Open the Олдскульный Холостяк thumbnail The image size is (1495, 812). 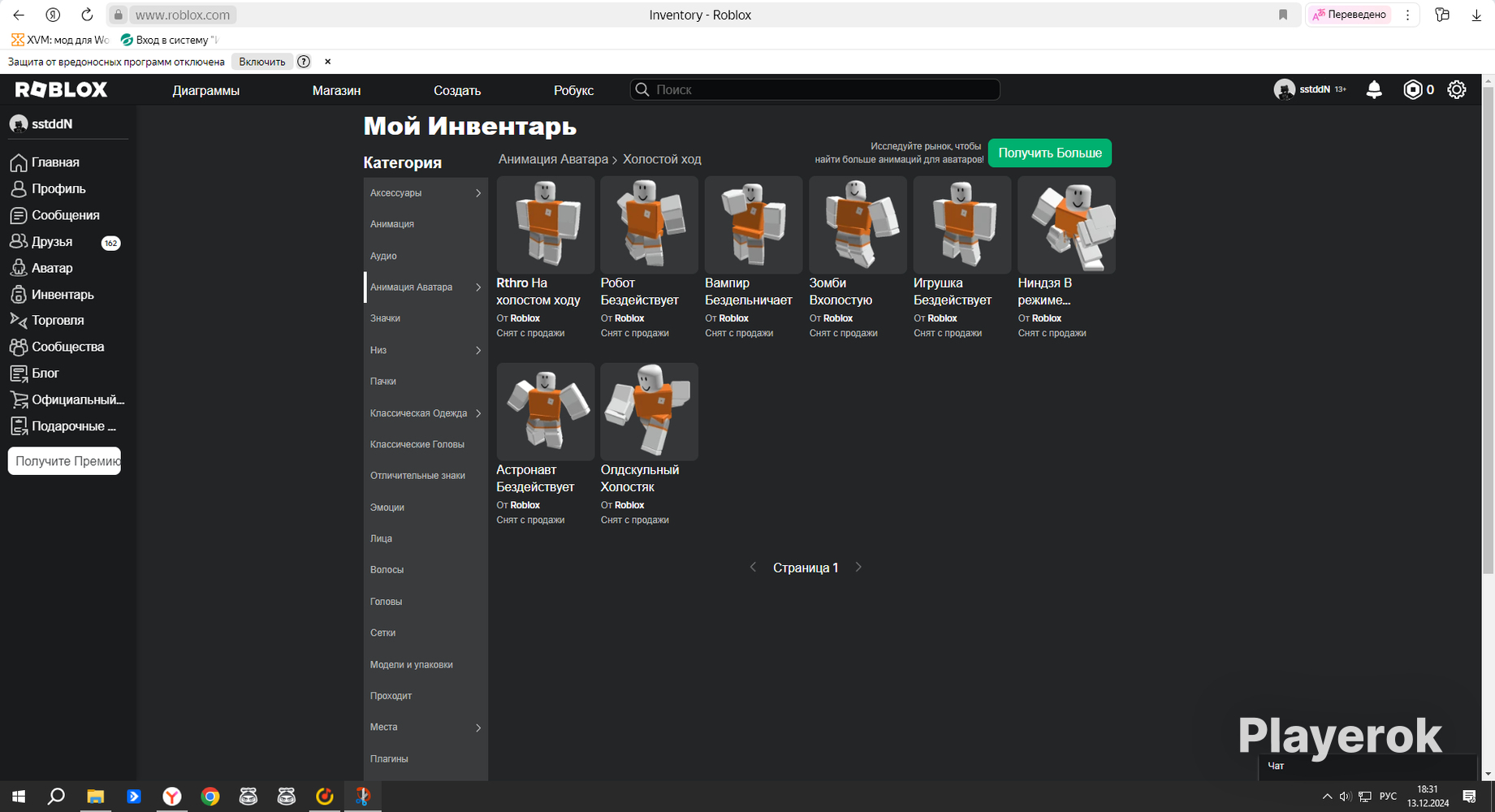(x=649, y=412)
